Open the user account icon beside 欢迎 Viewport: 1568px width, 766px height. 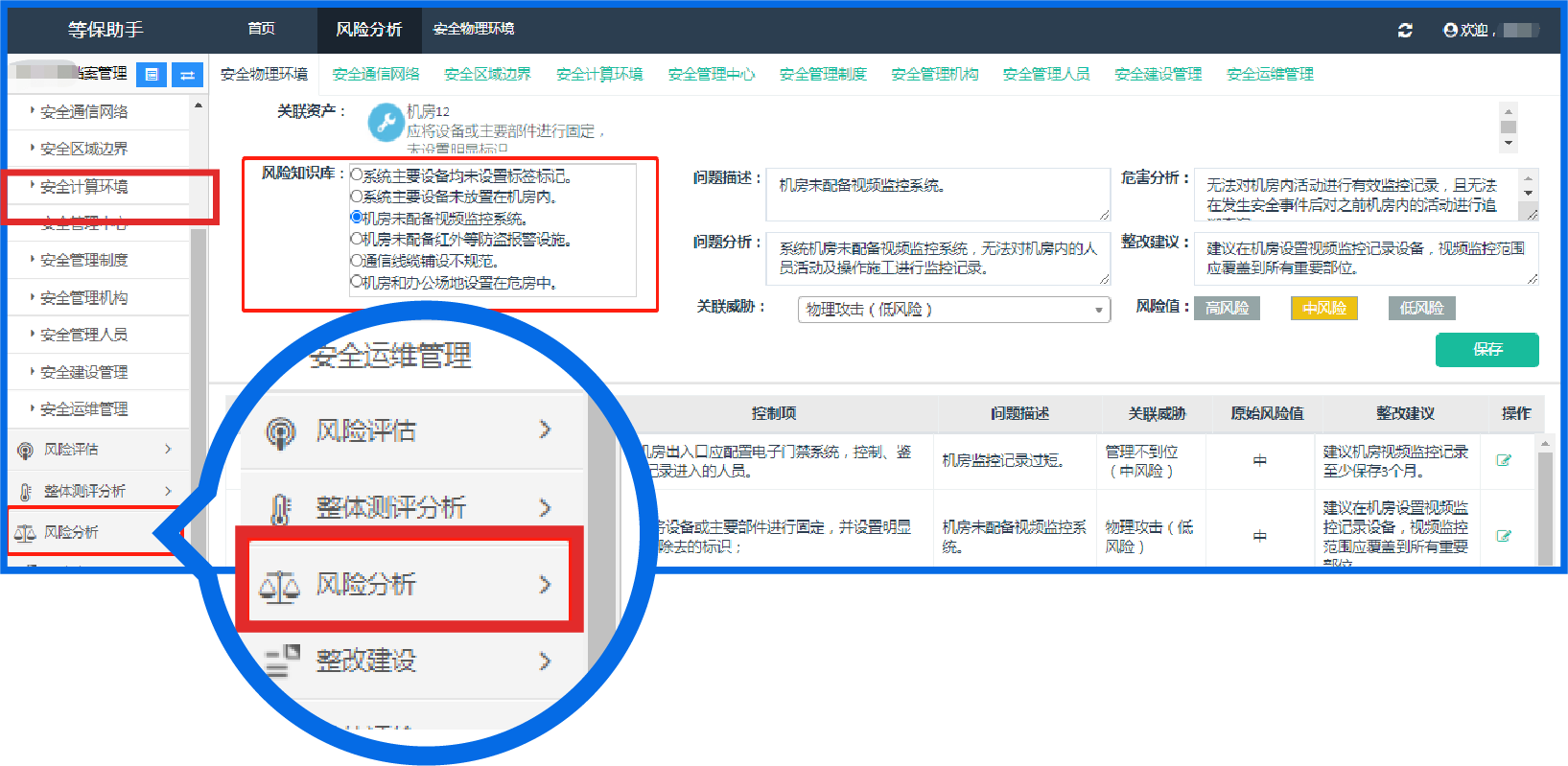1450,30
